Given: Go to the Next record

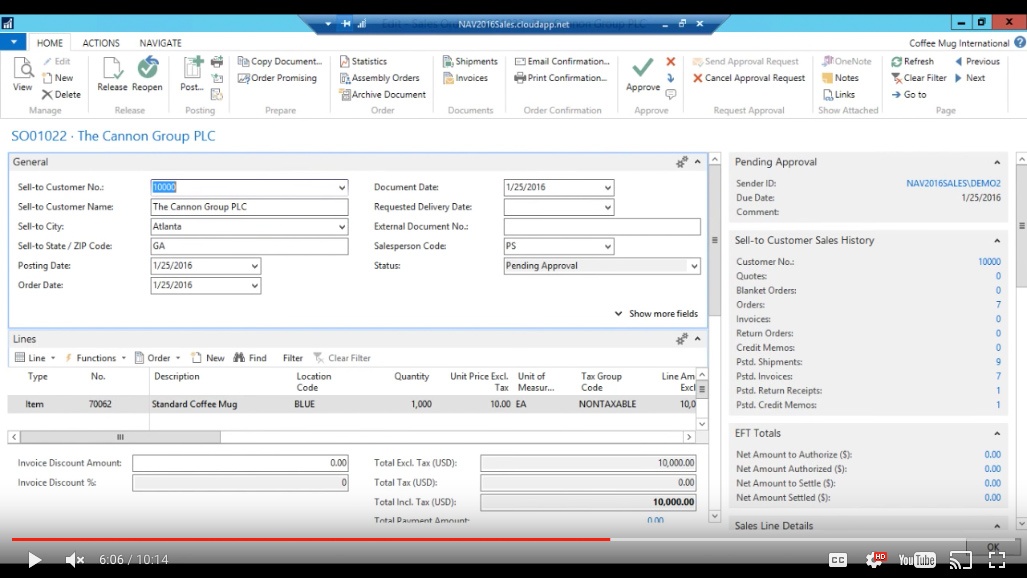Looking at the screenshot, I should [x=970, y=78].
